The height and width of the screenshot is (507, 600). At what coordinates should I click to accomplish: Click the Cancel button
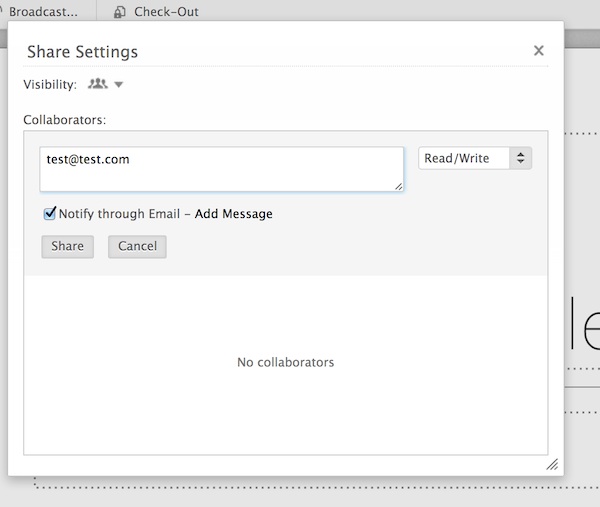tap(137, 246)
